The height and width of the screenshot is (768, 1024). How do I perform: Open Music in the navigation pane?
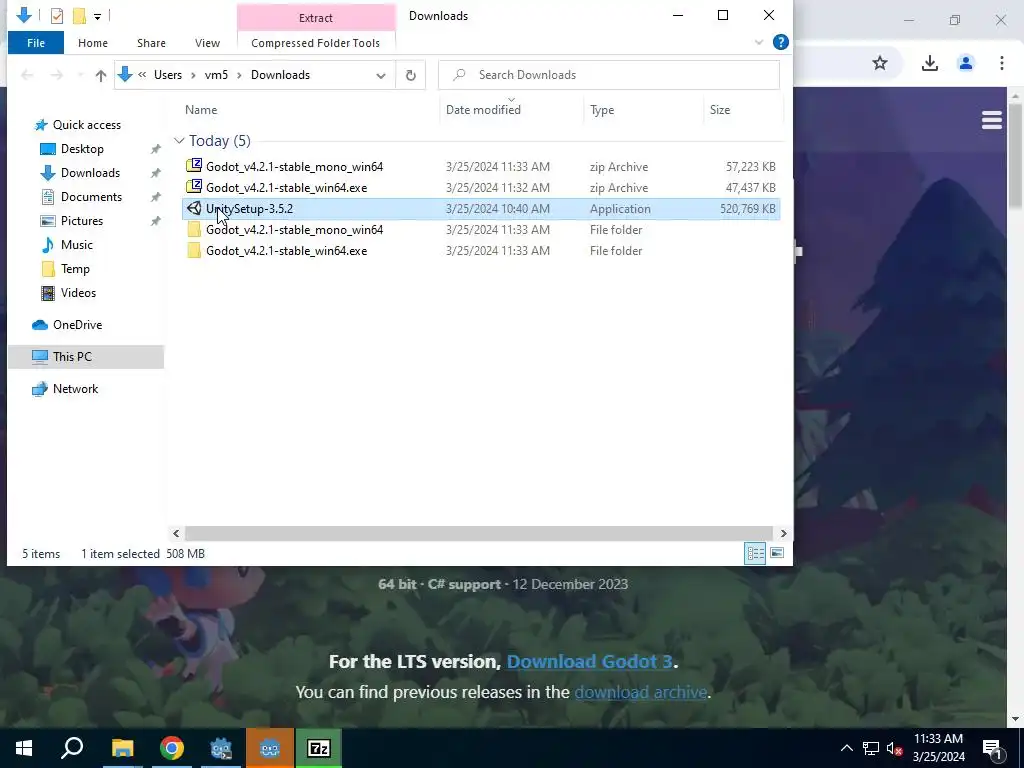point(76,245)
